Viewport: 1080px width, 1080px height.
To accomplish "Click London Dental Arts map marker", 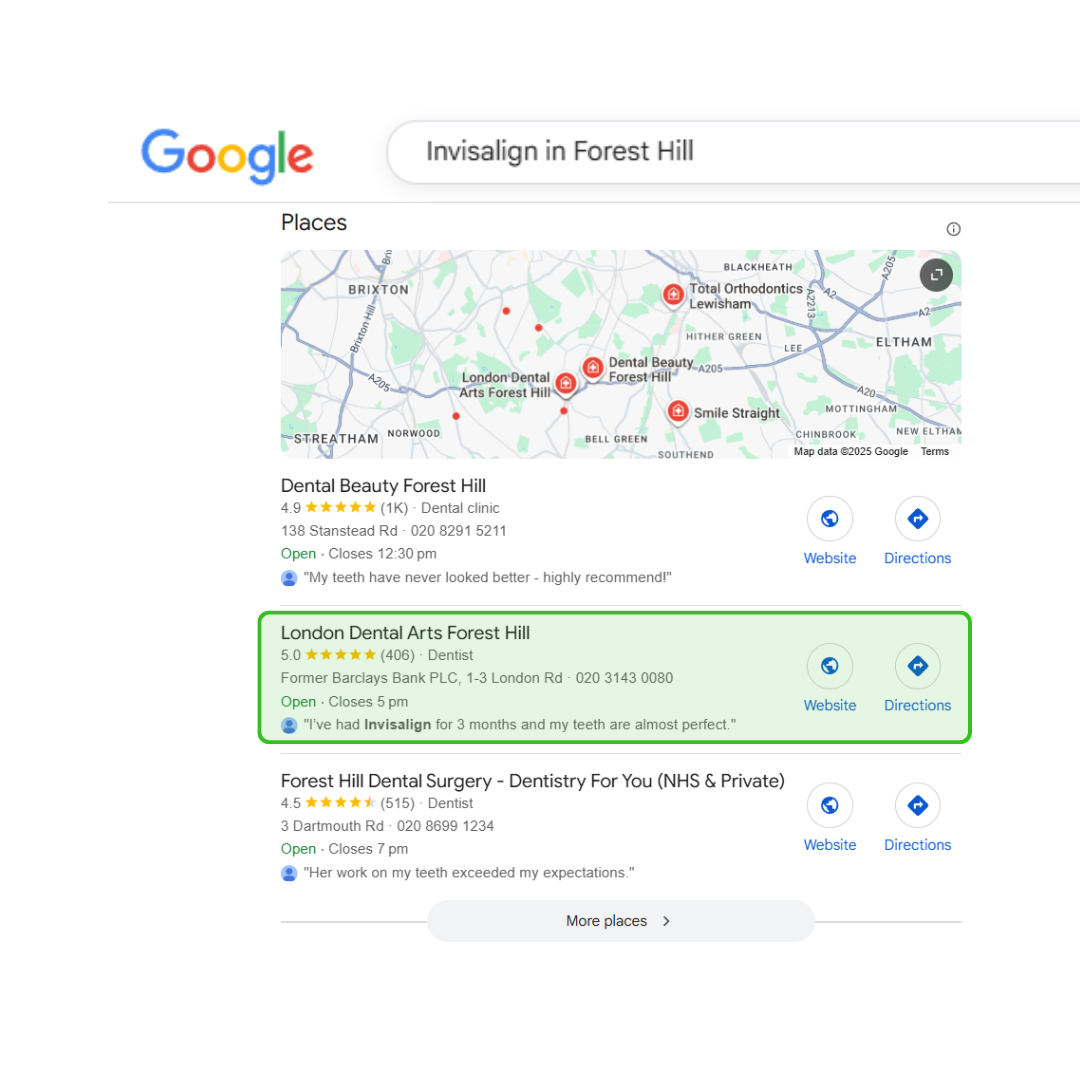I will point(565,384).
